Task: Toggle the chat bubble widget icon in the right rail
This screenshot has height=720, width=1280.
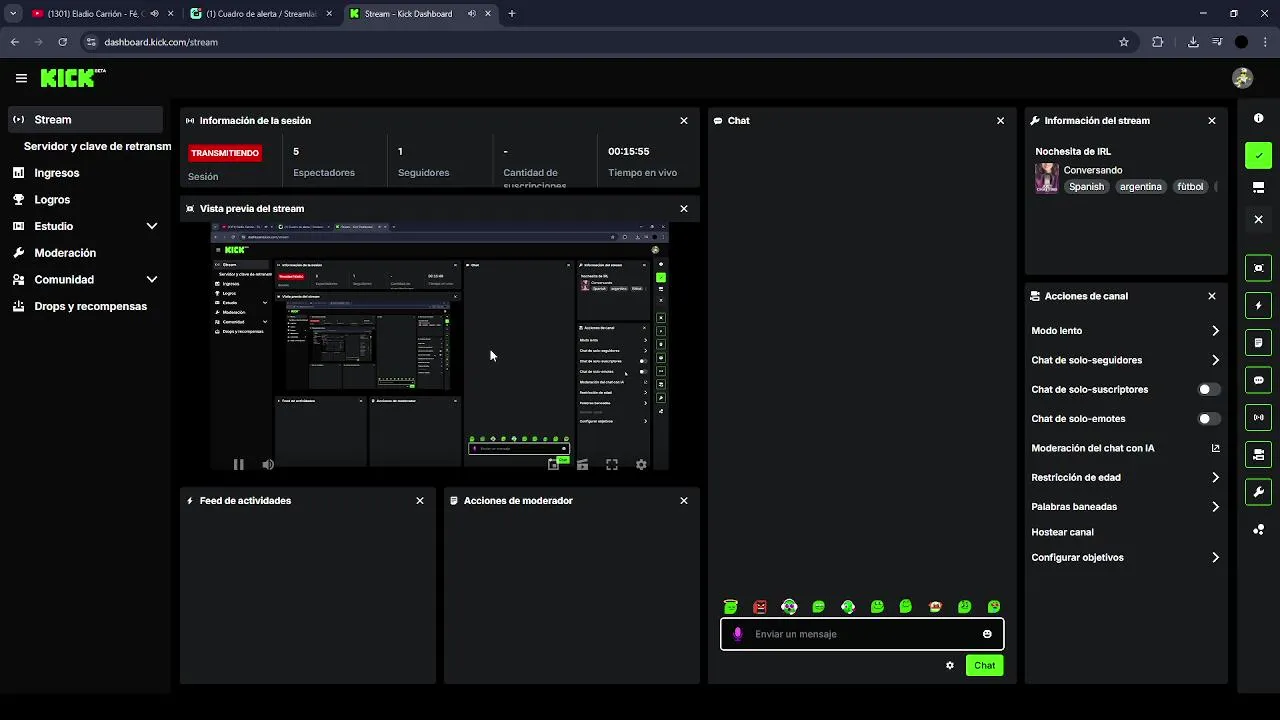Action: 1258,380
